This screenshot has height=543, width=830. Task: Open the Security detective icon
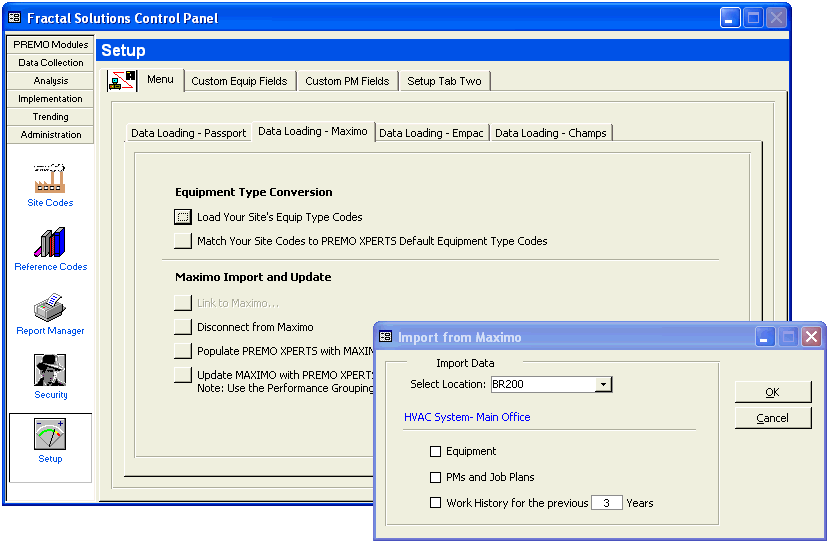[x=50, y=370]
